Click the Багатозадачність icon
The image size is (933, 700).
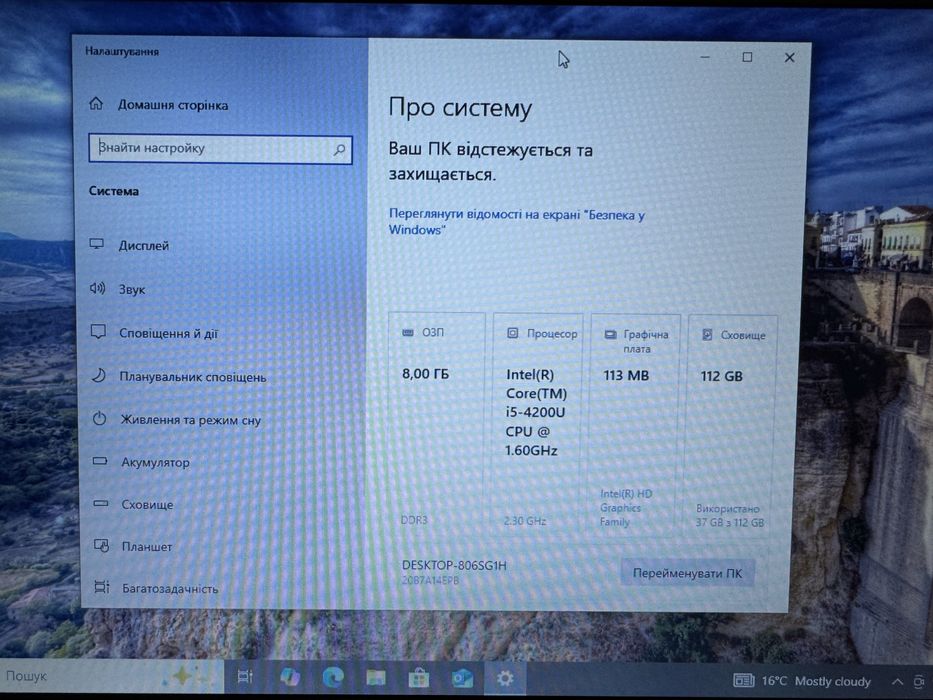102,588
